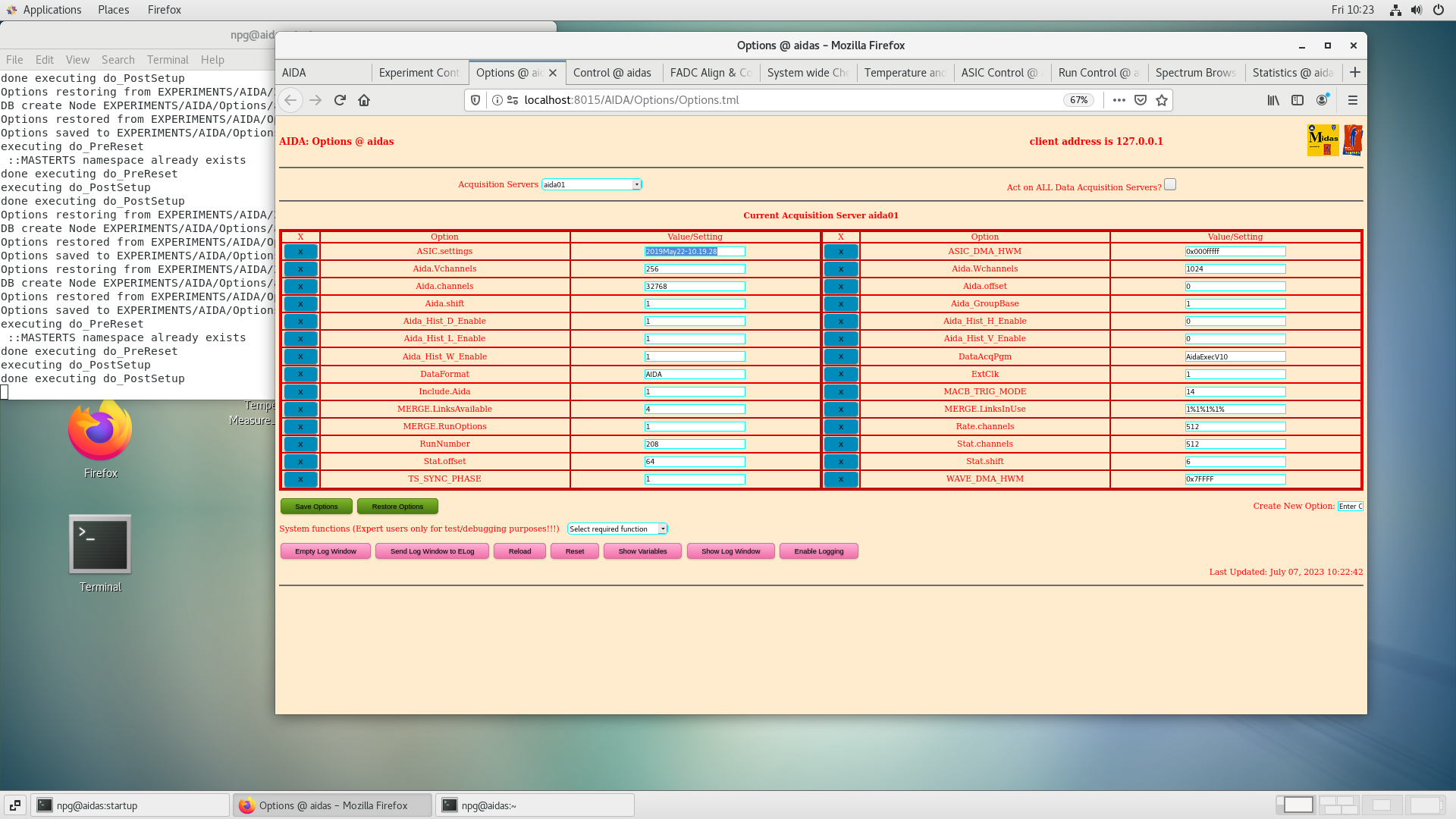Click the Midas logo icon

(1323, 140)
